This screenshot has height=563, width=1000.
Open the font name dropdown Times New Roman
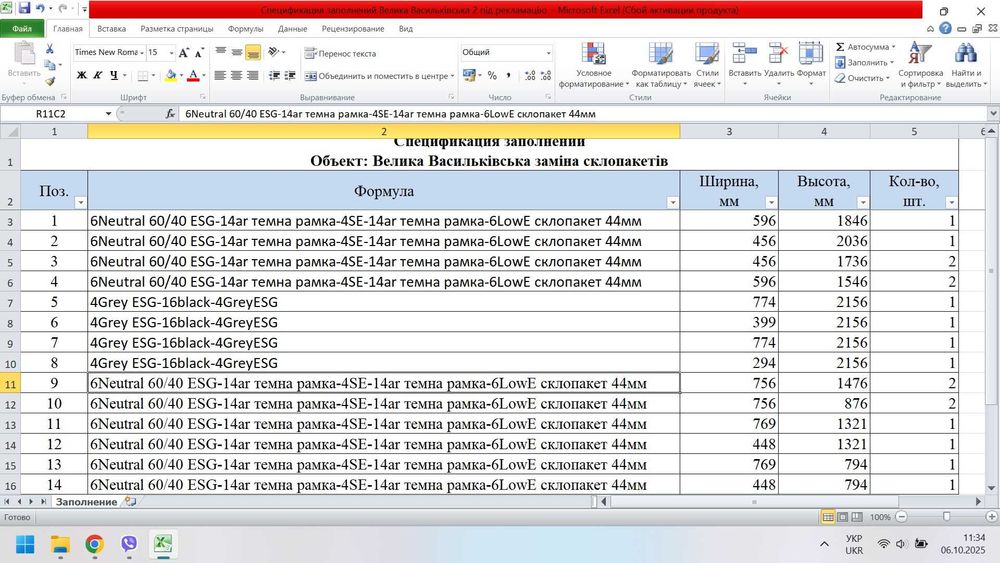point(140,52)
